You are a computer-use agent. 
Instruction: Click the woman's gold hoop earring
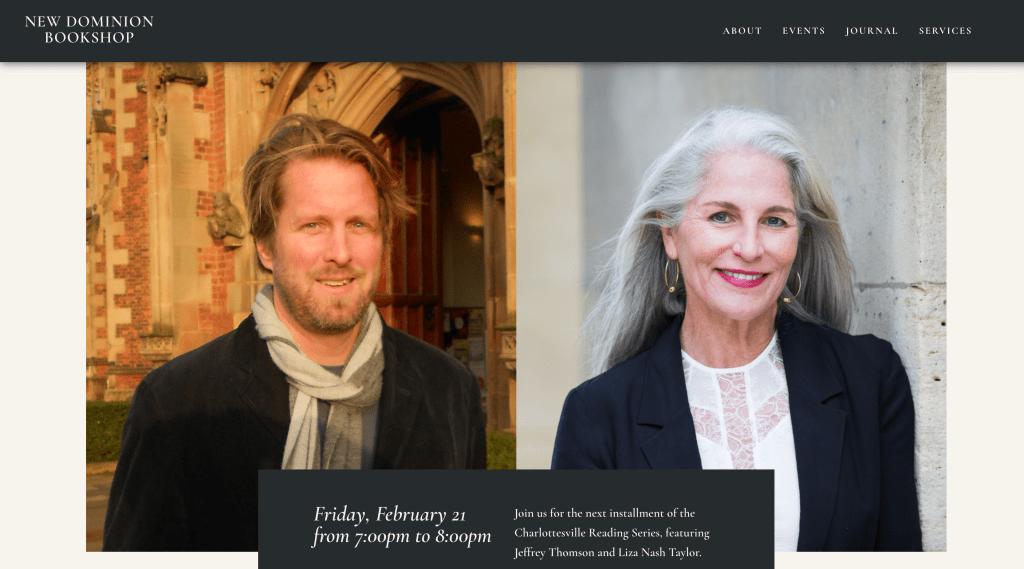click(671, 274)
